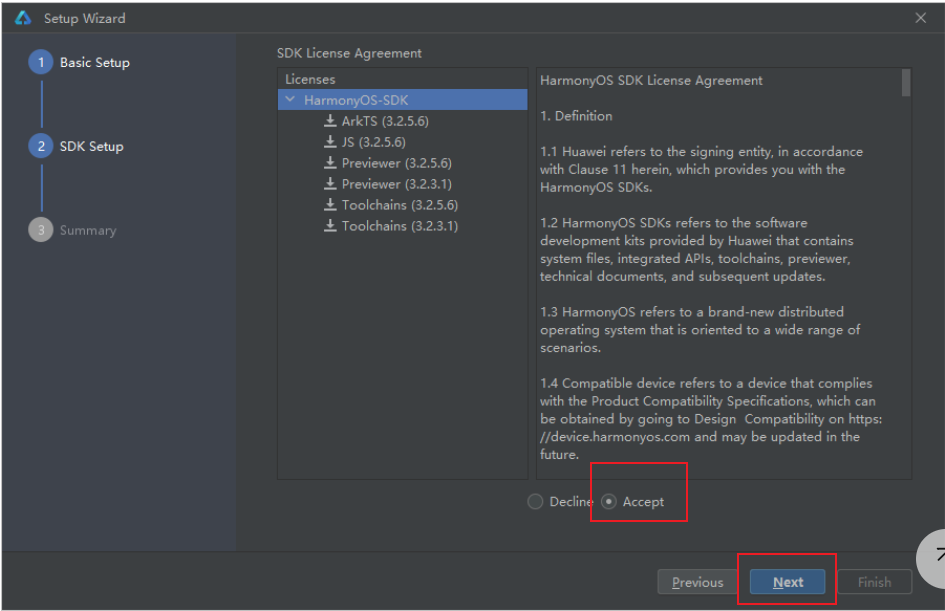Image resolution: width=945 pixels, height=611 pixels.
Task: Click the HarmonyOS SDK License Agreement heading
Action: pos(651,80)
